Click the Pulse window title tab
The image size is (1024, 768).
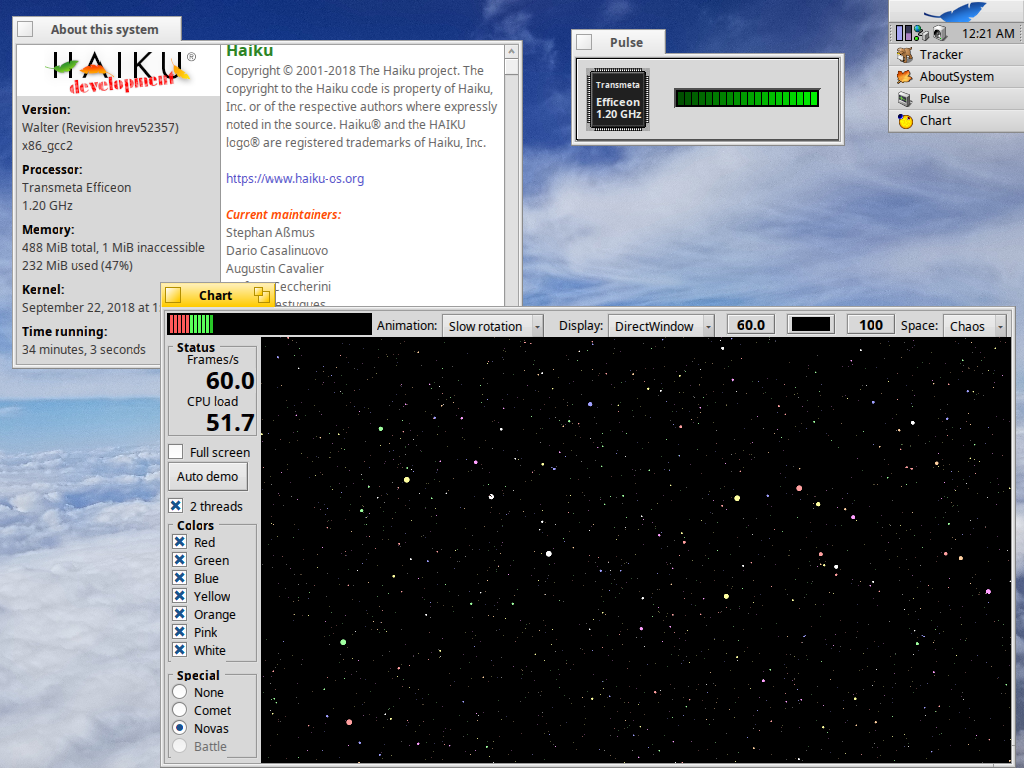pyautogui.click(x=618, y=42)
